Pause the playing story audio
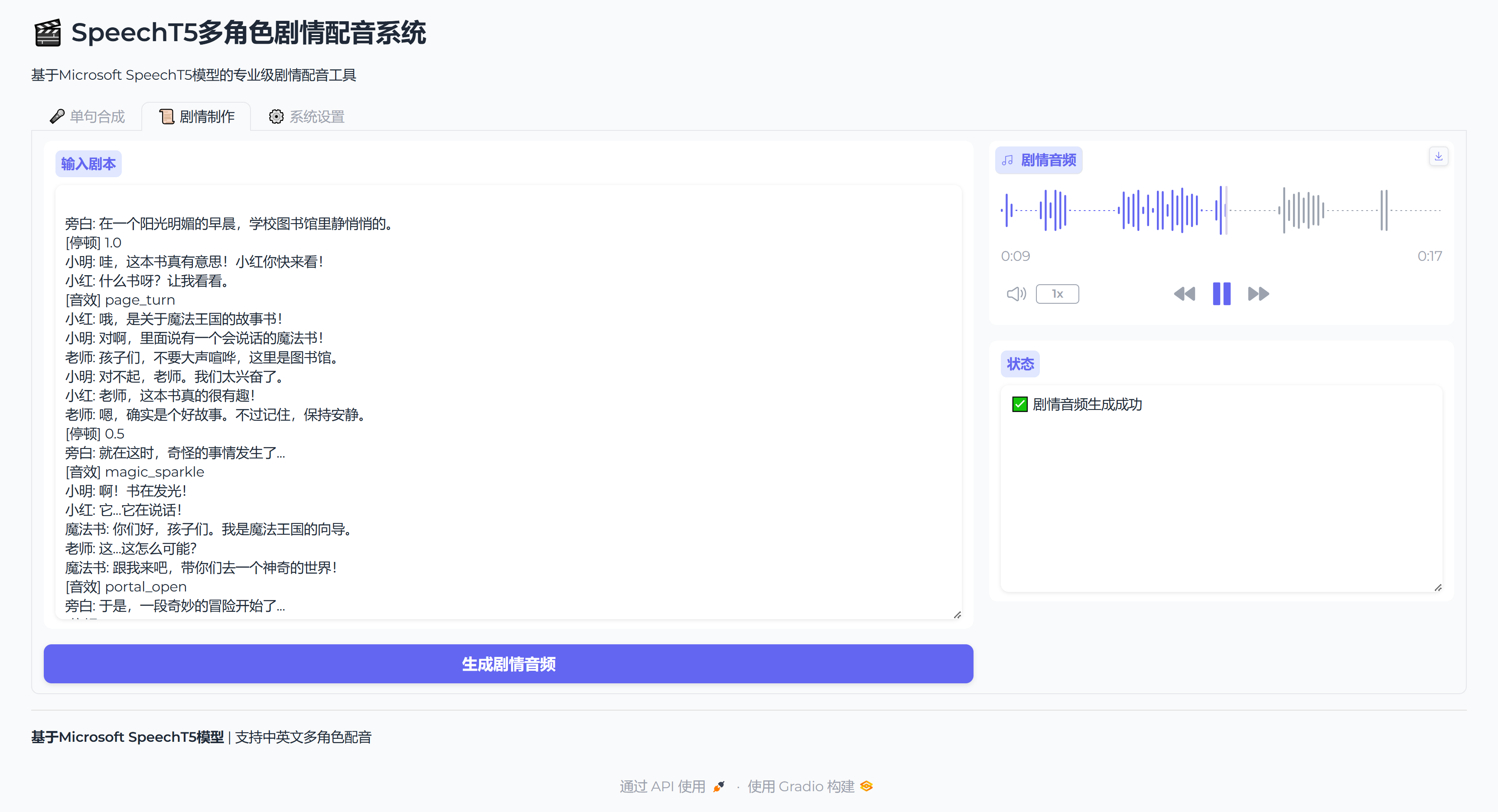Screen dimensions: 1498x812 click(x=1221, y=294)
